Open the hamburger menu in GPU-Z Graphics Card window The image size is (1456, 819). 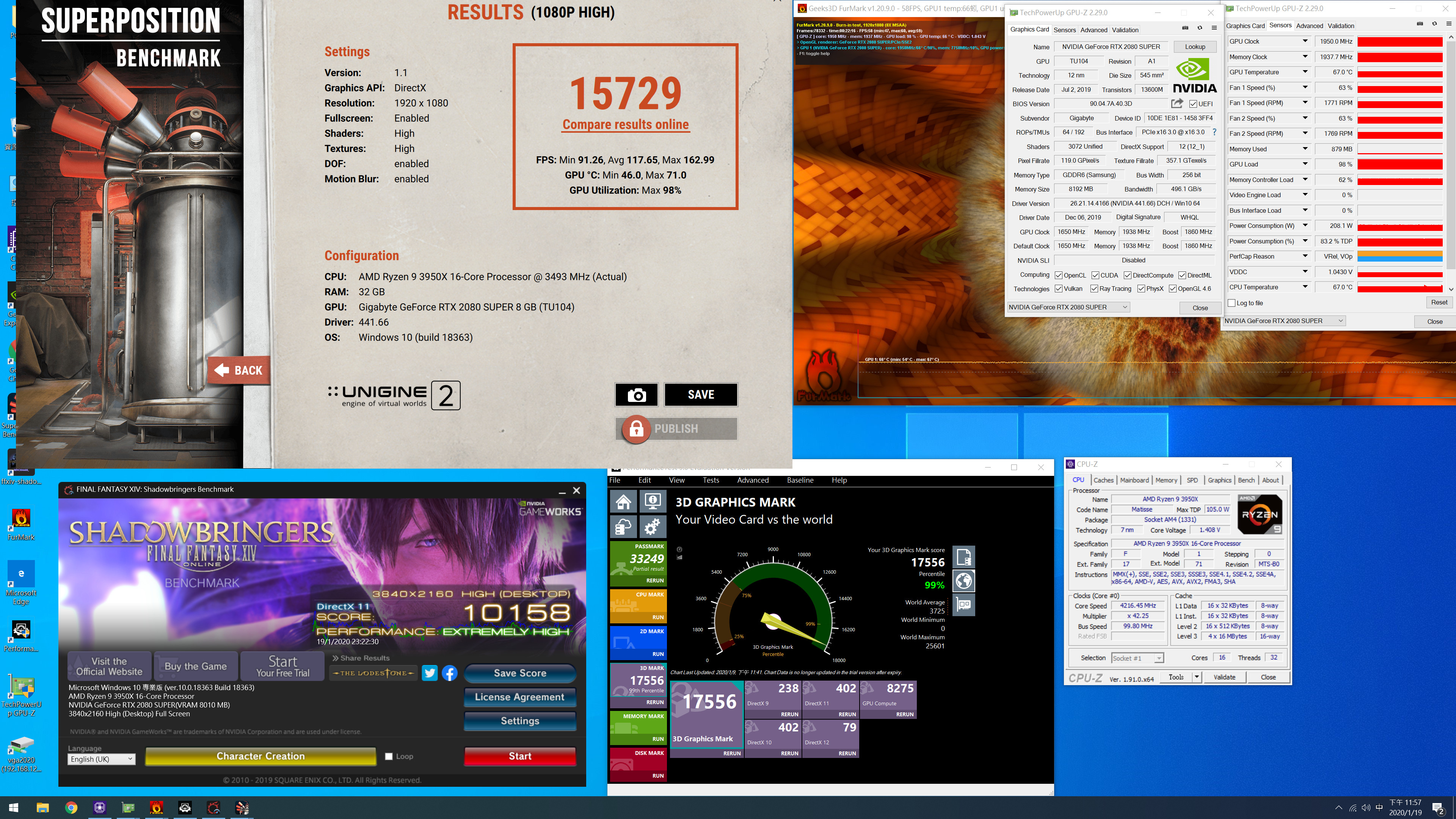[x=1214, y=28]
